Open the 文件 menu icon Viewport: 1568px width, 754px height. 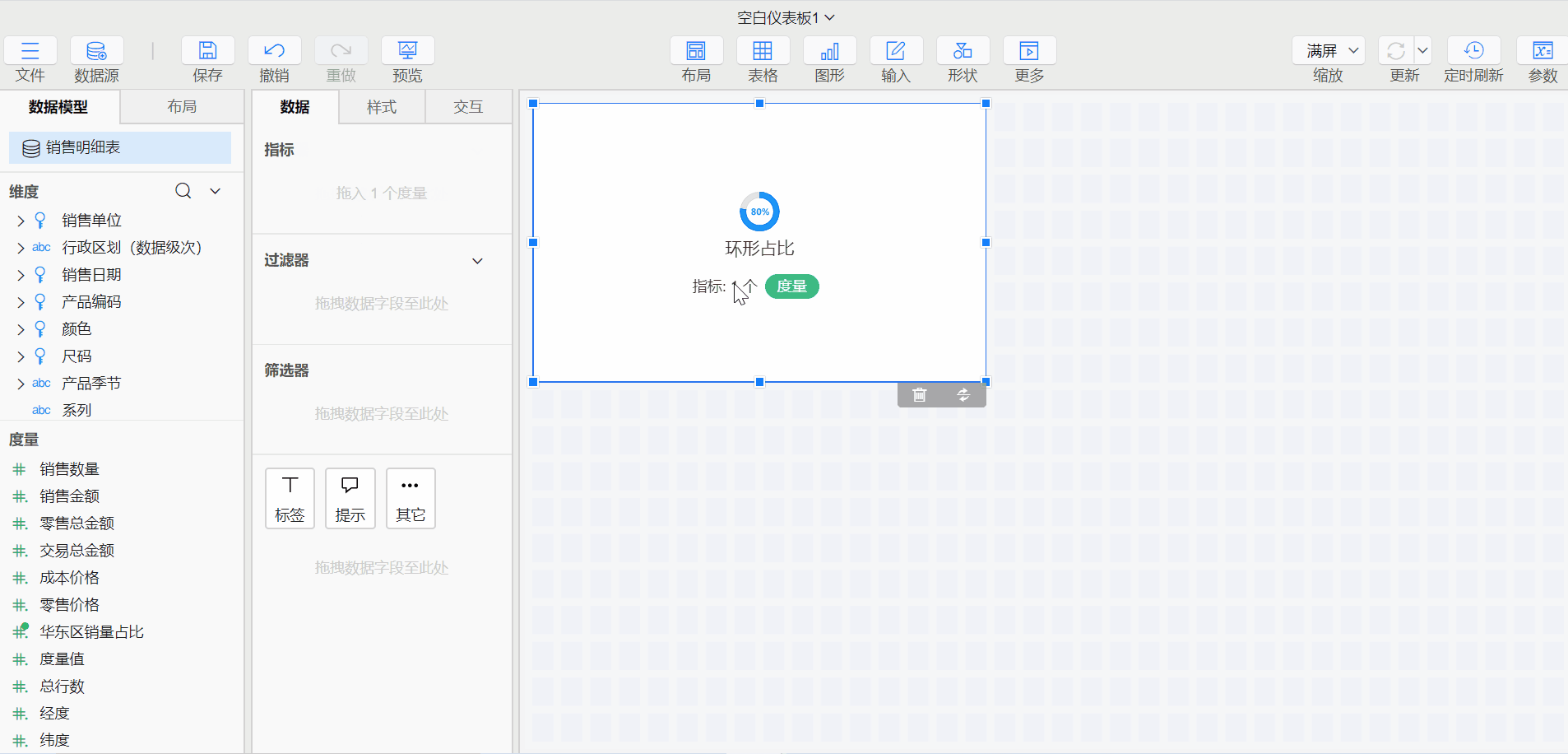pyautogui.click(x=30, y=51)
